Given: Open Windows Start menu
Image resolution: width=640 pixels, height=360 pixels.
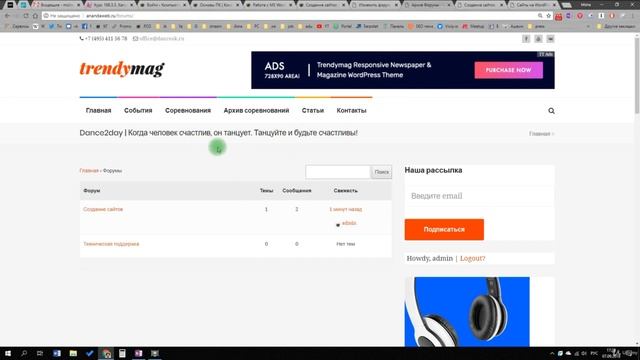Looking at the screenshot, I should pyautogui.click(x=8, y=353).
